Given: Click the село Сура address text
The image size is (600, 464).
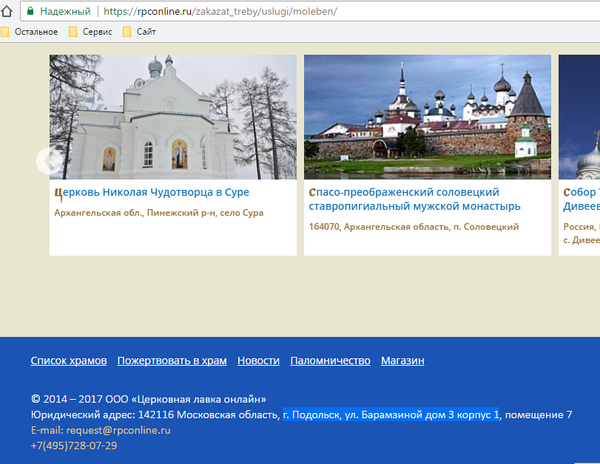Looking at the screenshot, I should [242, 213].
